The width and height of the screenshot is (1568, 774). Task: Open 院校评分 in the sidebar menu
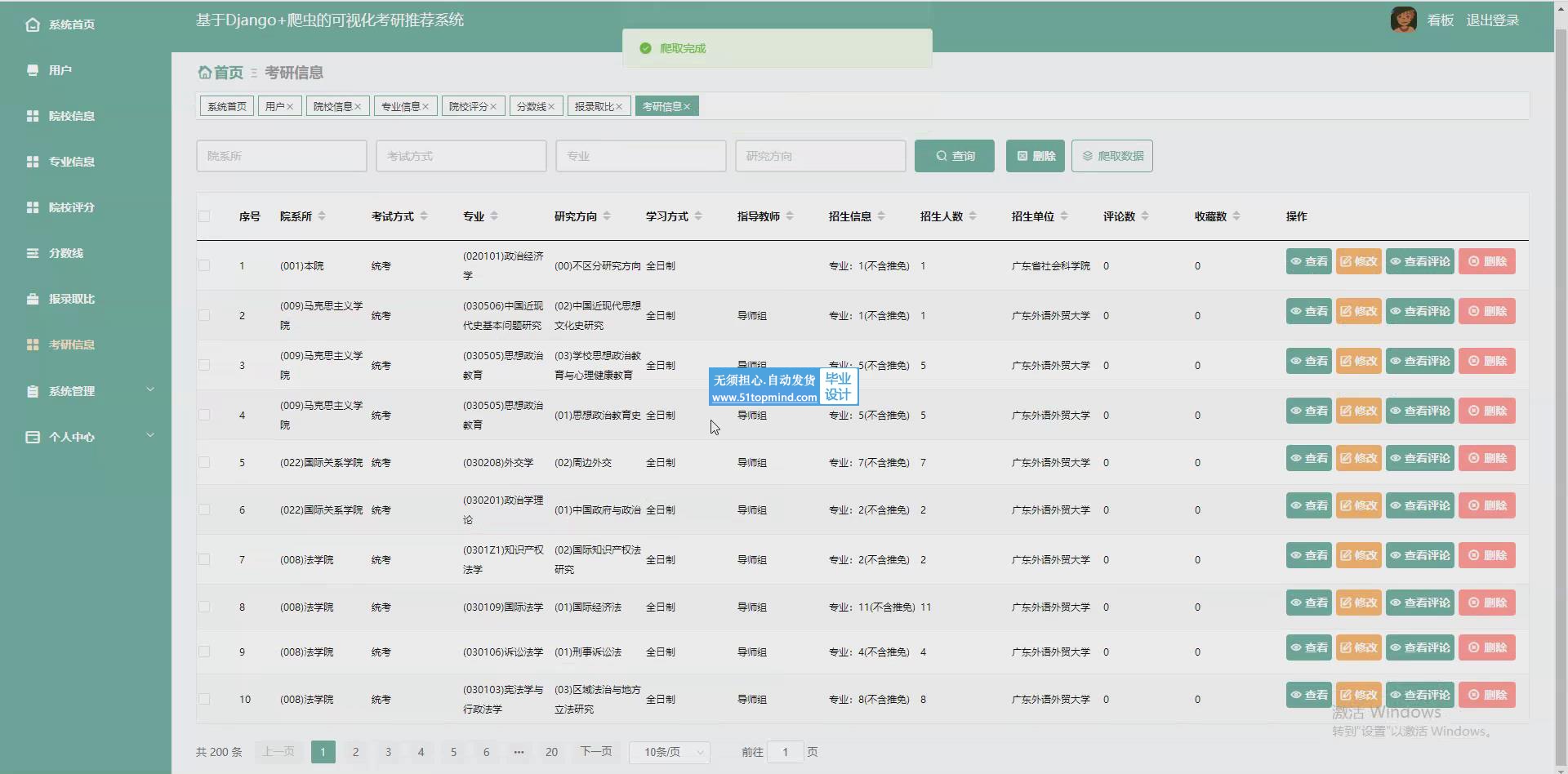pyautogui.click(x=71, y=207)
